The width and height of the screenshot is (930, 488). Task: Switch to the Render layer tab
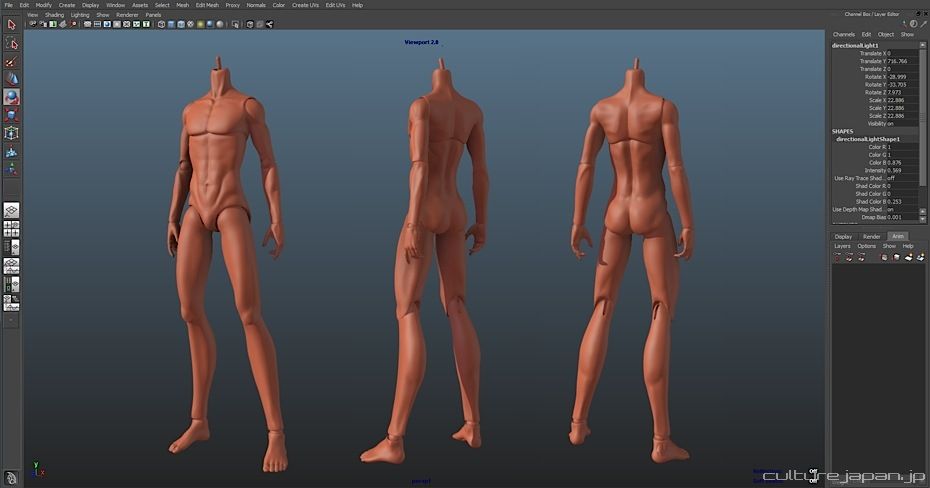click(x=871, y=236)
